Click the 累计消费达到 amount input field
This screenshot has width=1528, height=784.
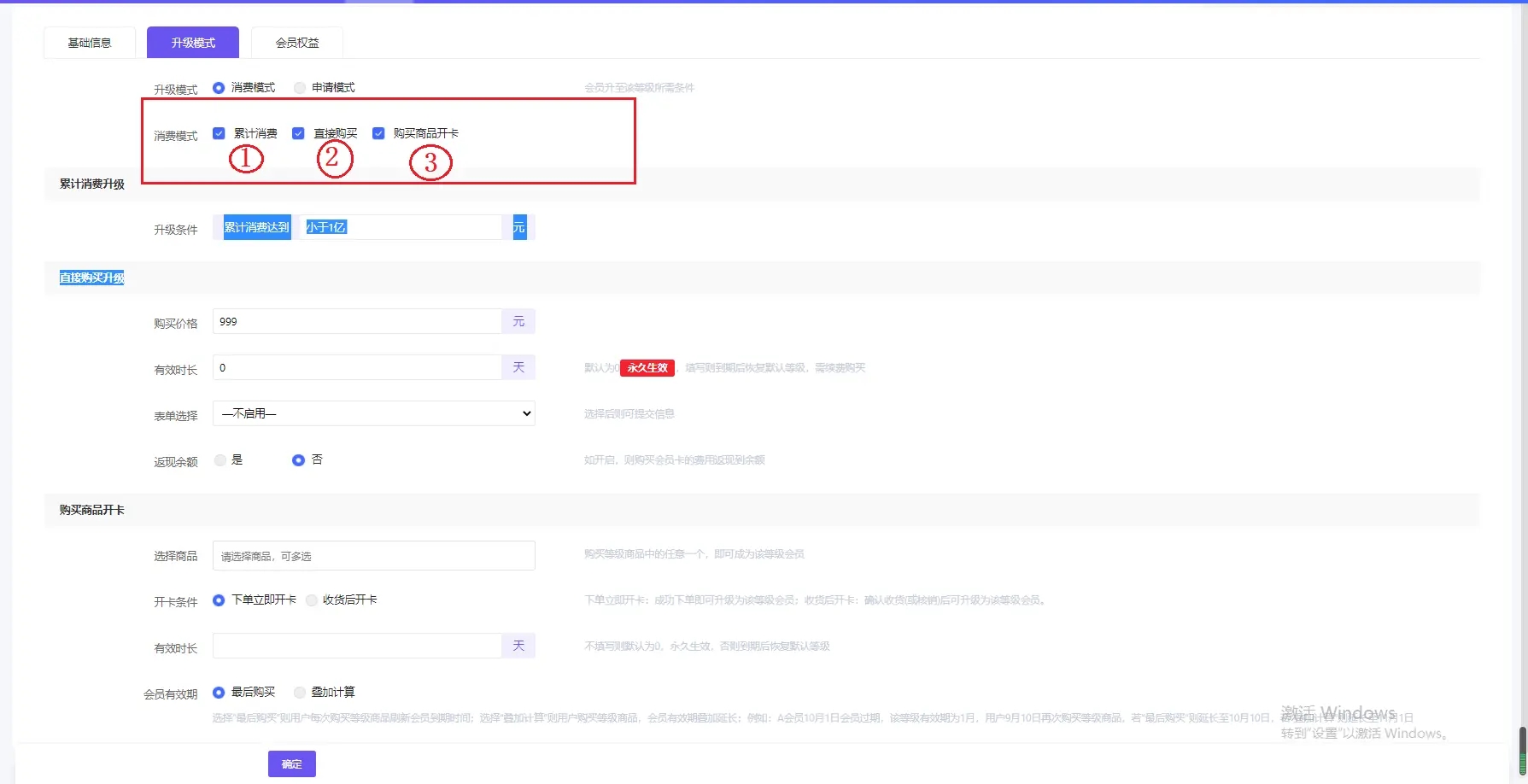coord(401,227)
